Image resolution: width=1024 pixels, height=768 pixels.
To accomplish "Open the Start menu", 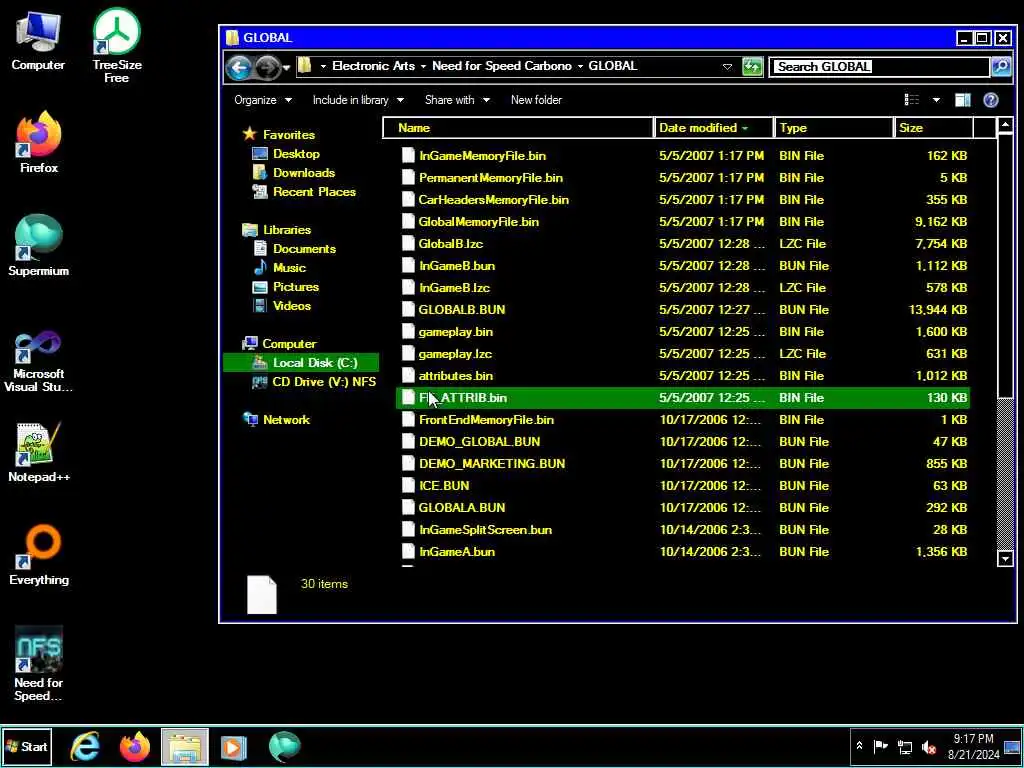I will tap(27, 746).
